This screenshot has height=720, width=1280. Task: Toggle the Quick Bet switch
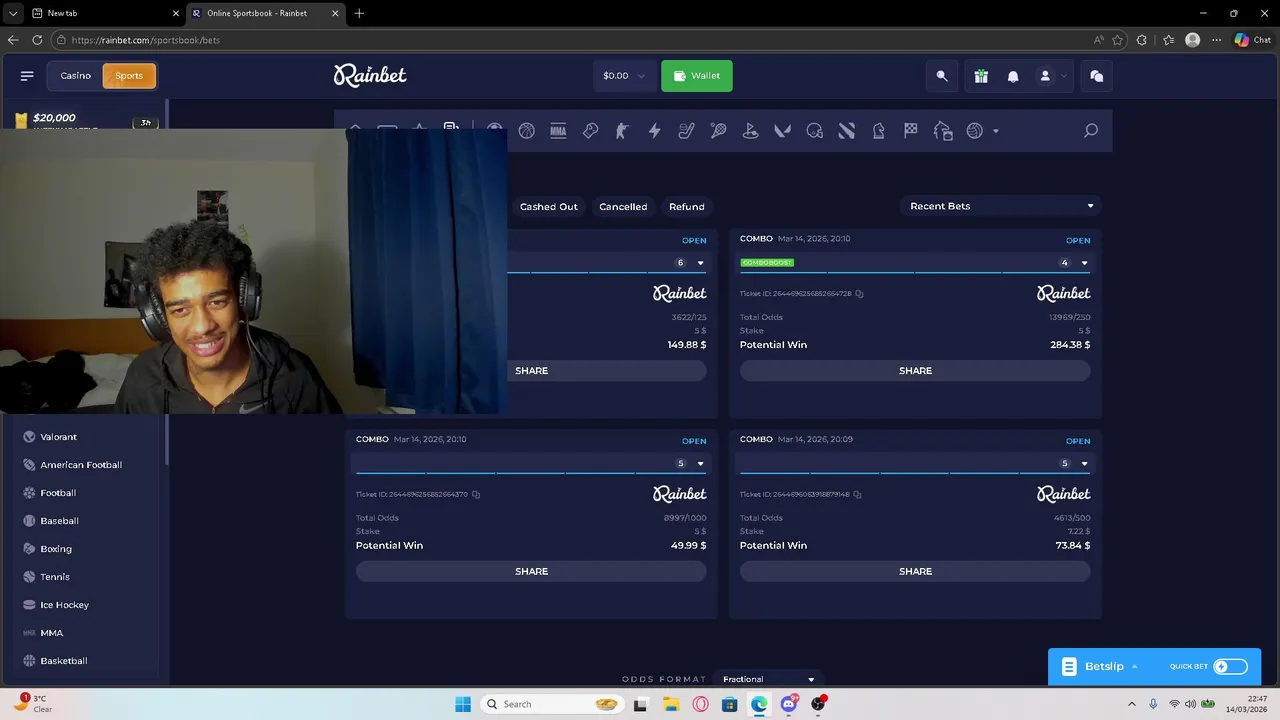(x=1230, y=666)
